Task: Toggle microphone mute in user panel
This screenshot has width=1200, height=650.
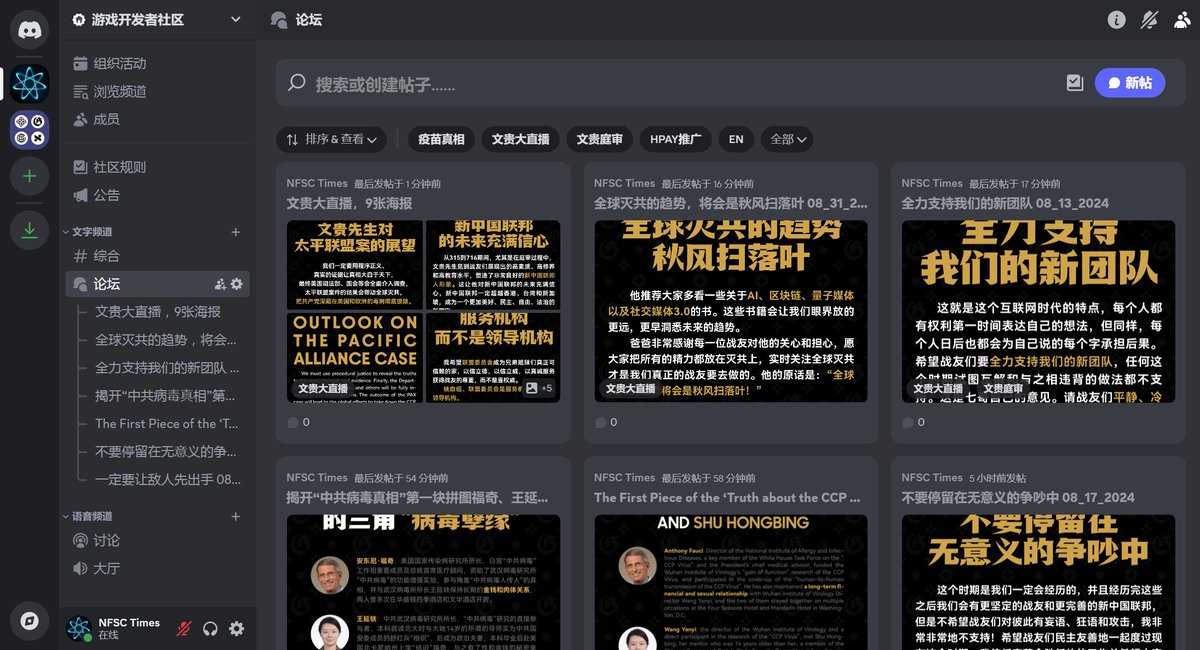Action: click(184, 628)
